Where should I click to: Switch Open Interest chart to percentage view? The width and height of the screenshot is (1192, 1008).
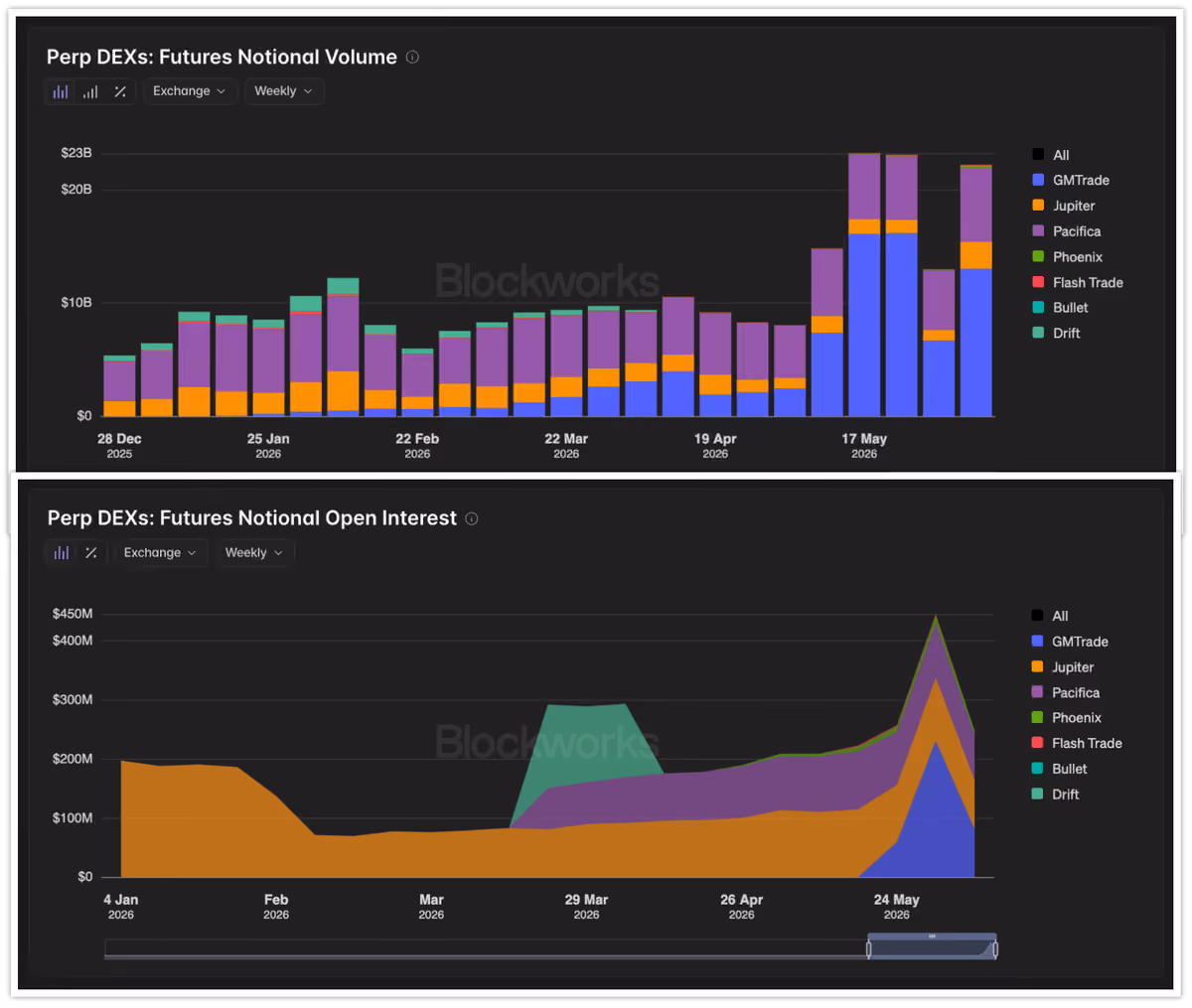[x=91, y=552]
